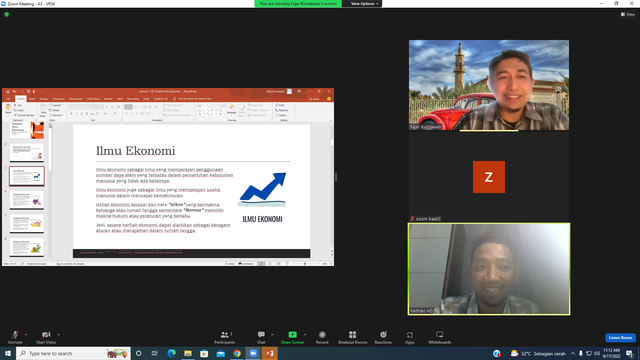
Task: Click 'Tell me what you want to do' box
Action: pyautogui.click(x=192, y=99)
